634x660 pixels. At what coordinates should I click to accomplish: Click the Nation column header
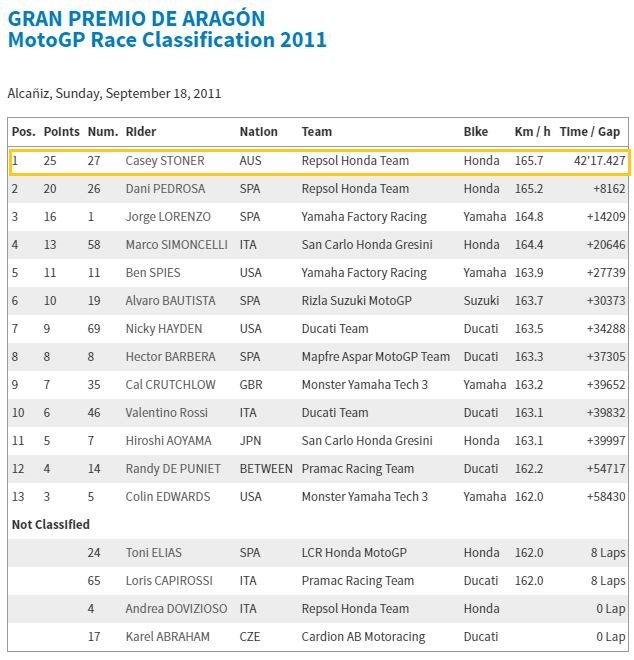click(x=258, y=132)
